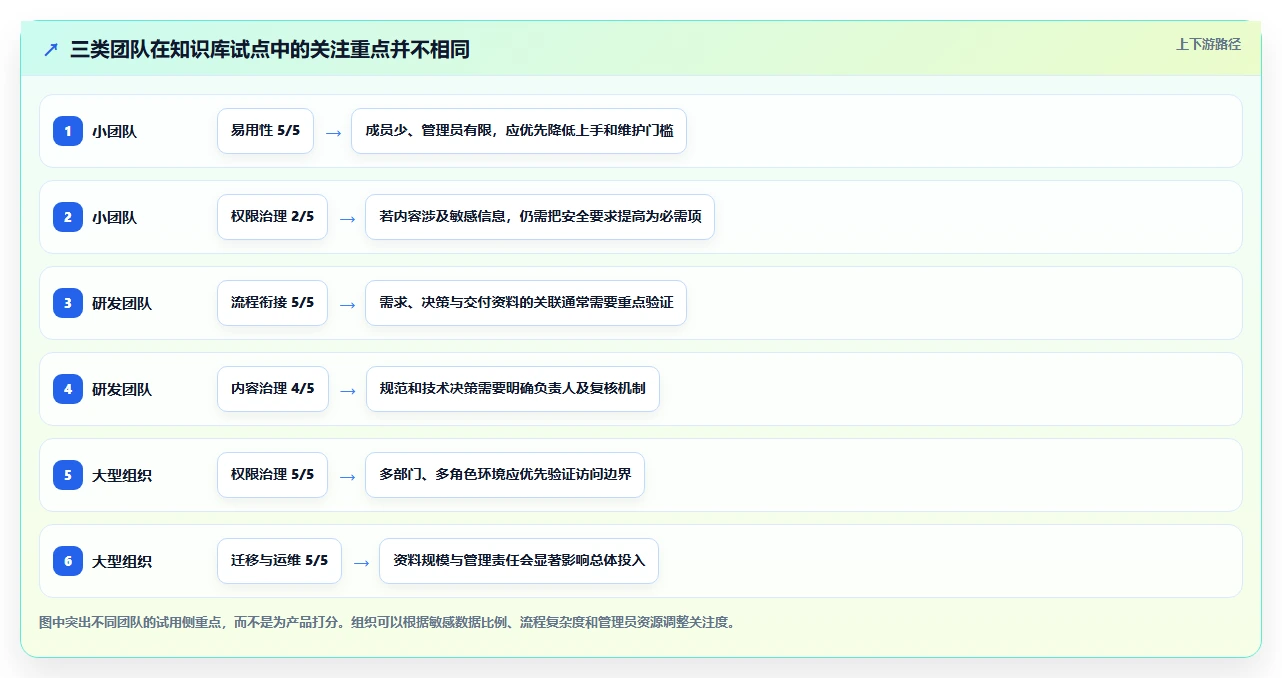Click 资料规模与管理责任 description box
The width and height of the screenshot is (1282, 678).
519,561
